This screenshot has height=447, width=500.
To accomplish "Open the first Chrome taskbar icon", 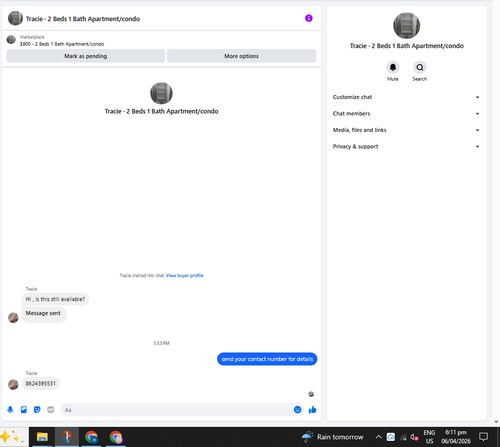I will coord(91,437).
